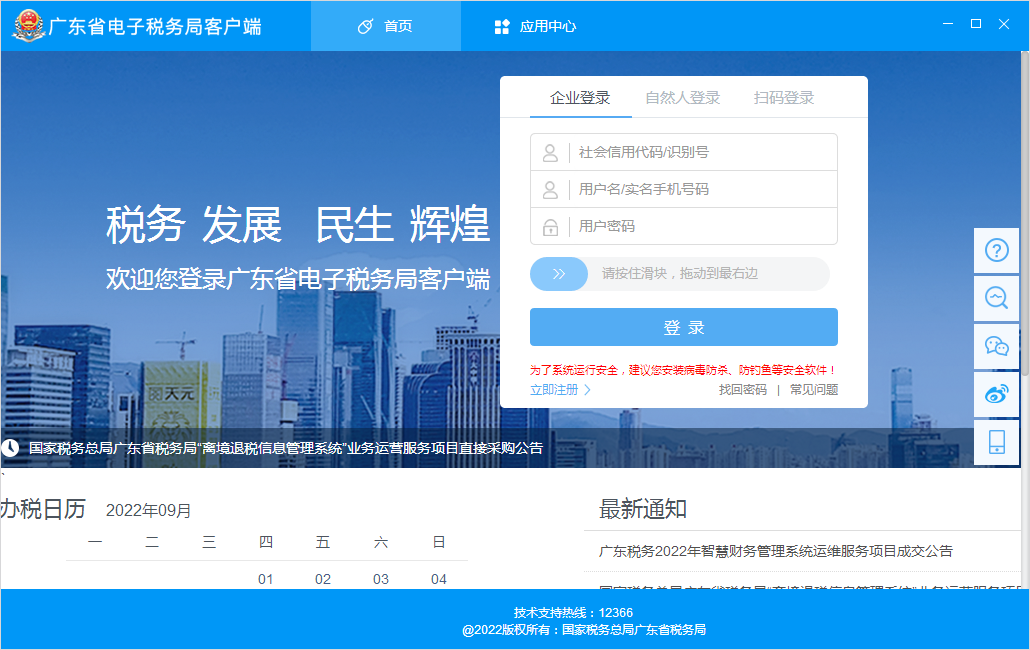Click the WeChat sidebar icon
Image resolution: width=1030 pixels, height=650 pixels.
coord(996,346)
